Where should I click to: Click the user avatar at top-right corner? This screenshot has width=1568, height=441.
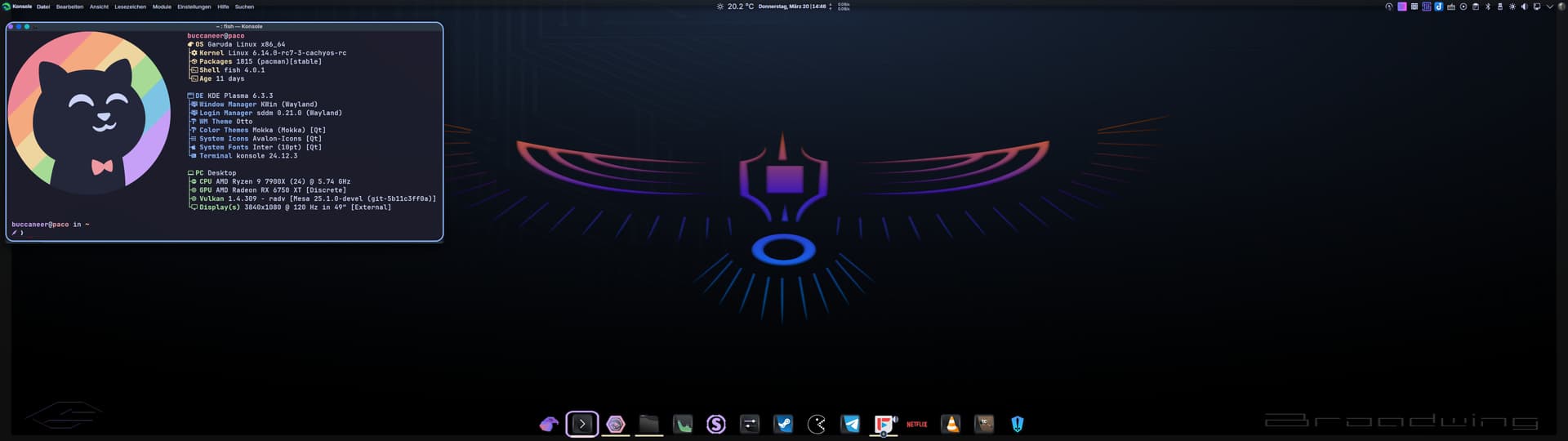1561,7
